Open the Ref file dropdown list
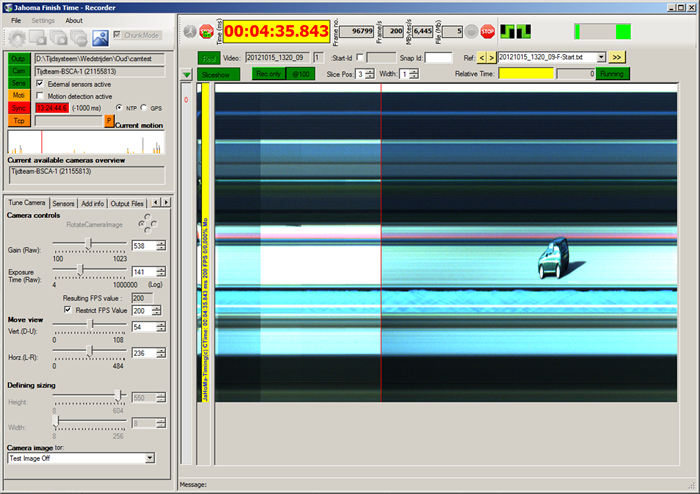 click(601, 57)
